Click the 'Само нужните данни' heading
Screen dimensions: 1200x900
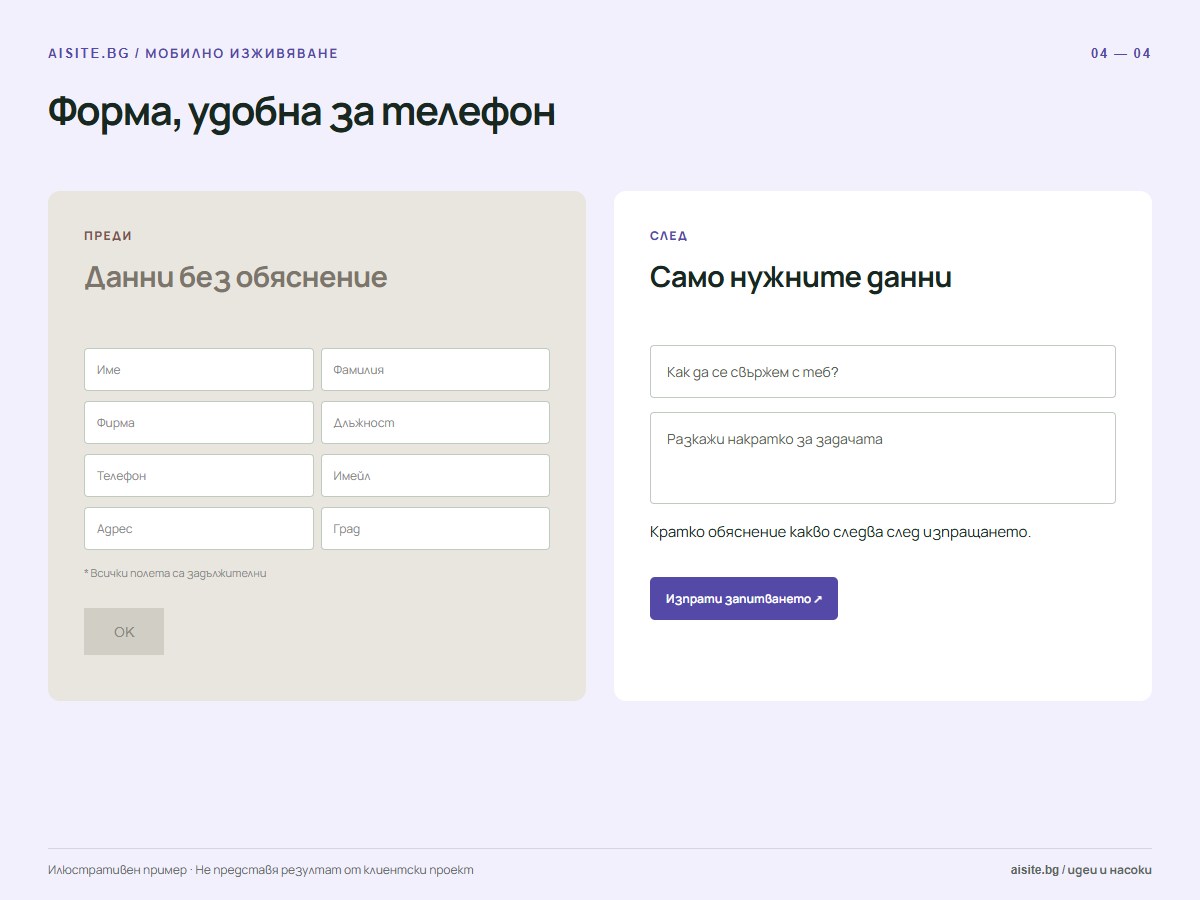click(801, 277)
